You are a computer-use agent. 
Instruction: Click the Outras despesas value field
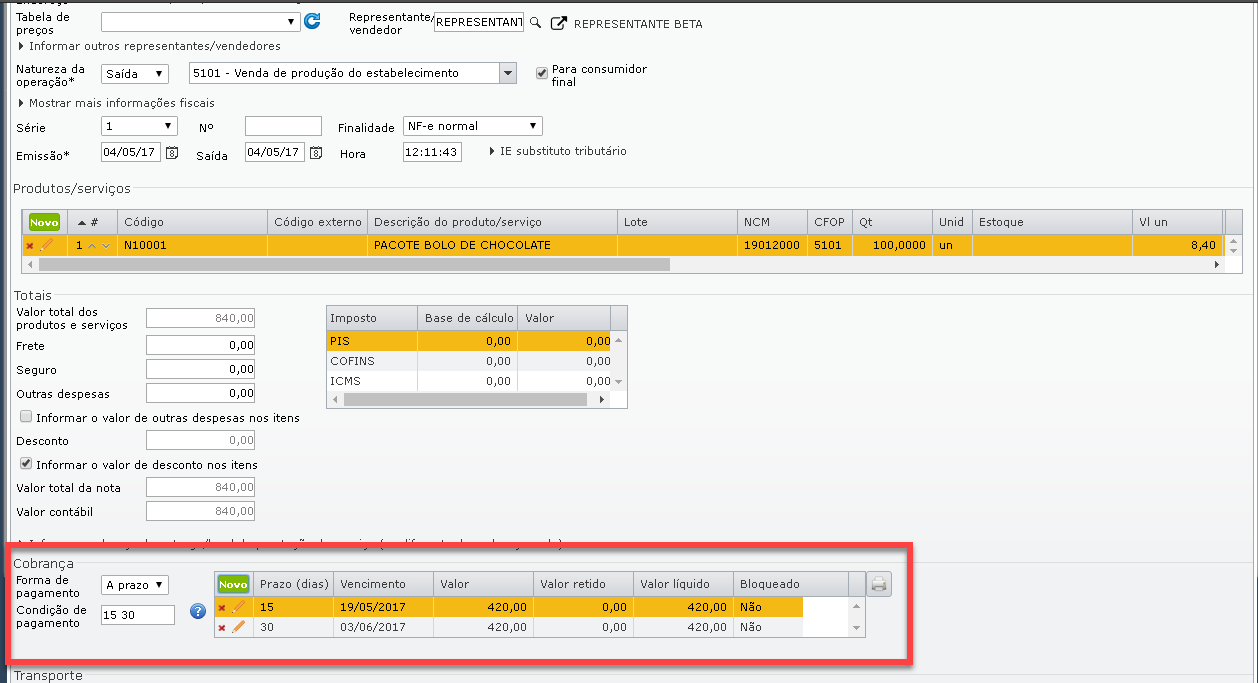200,393
